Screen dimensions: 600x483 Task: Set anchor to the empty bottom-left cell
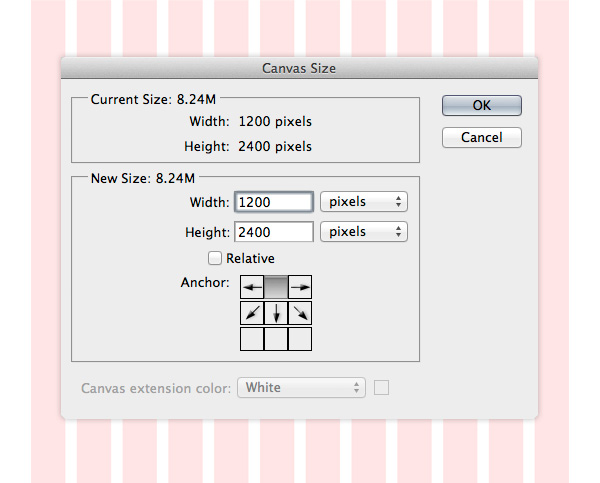coord(252,338)
